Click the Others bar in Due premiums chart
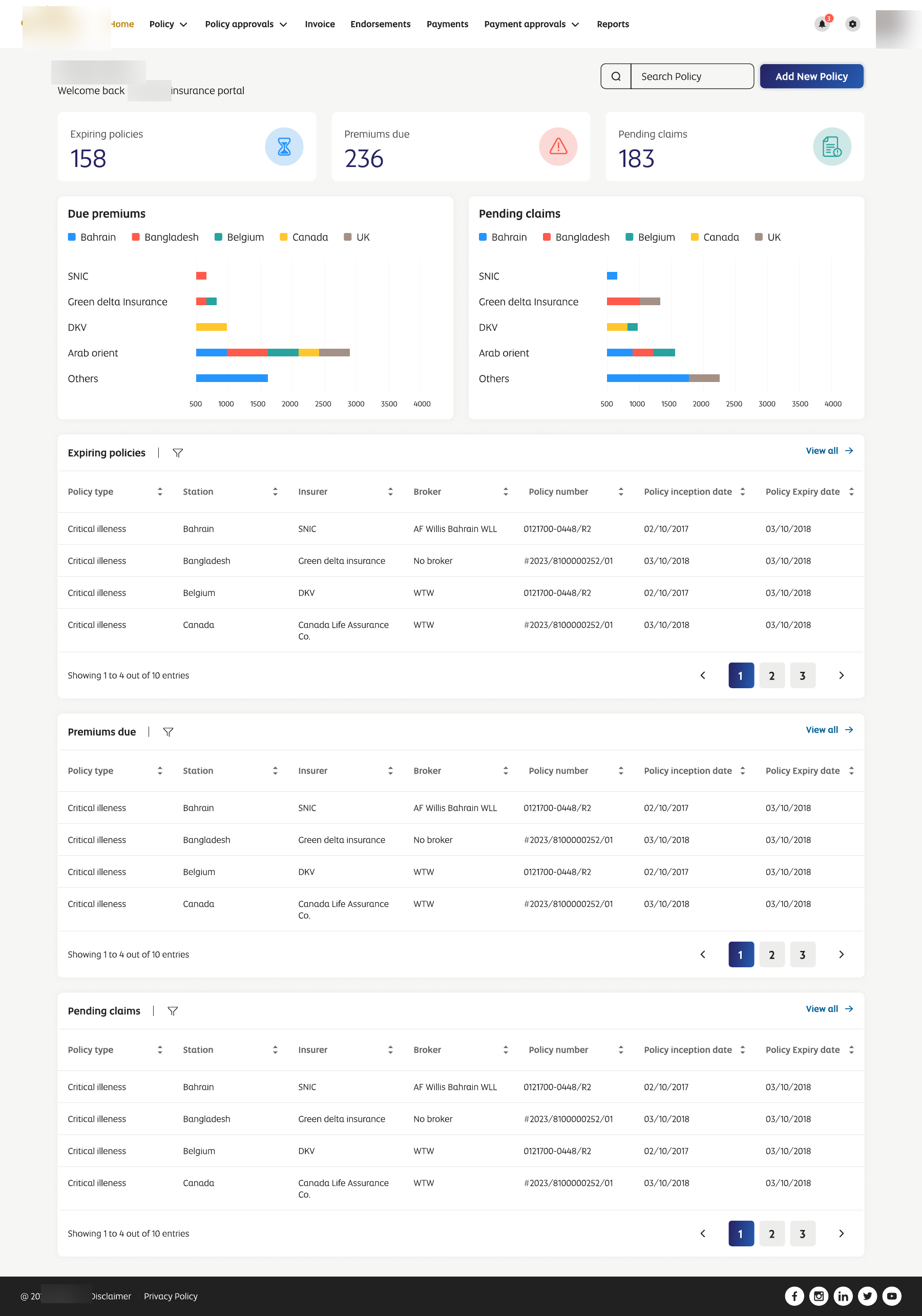Viewport: 922px width, 1316px height. click(232, 378)
